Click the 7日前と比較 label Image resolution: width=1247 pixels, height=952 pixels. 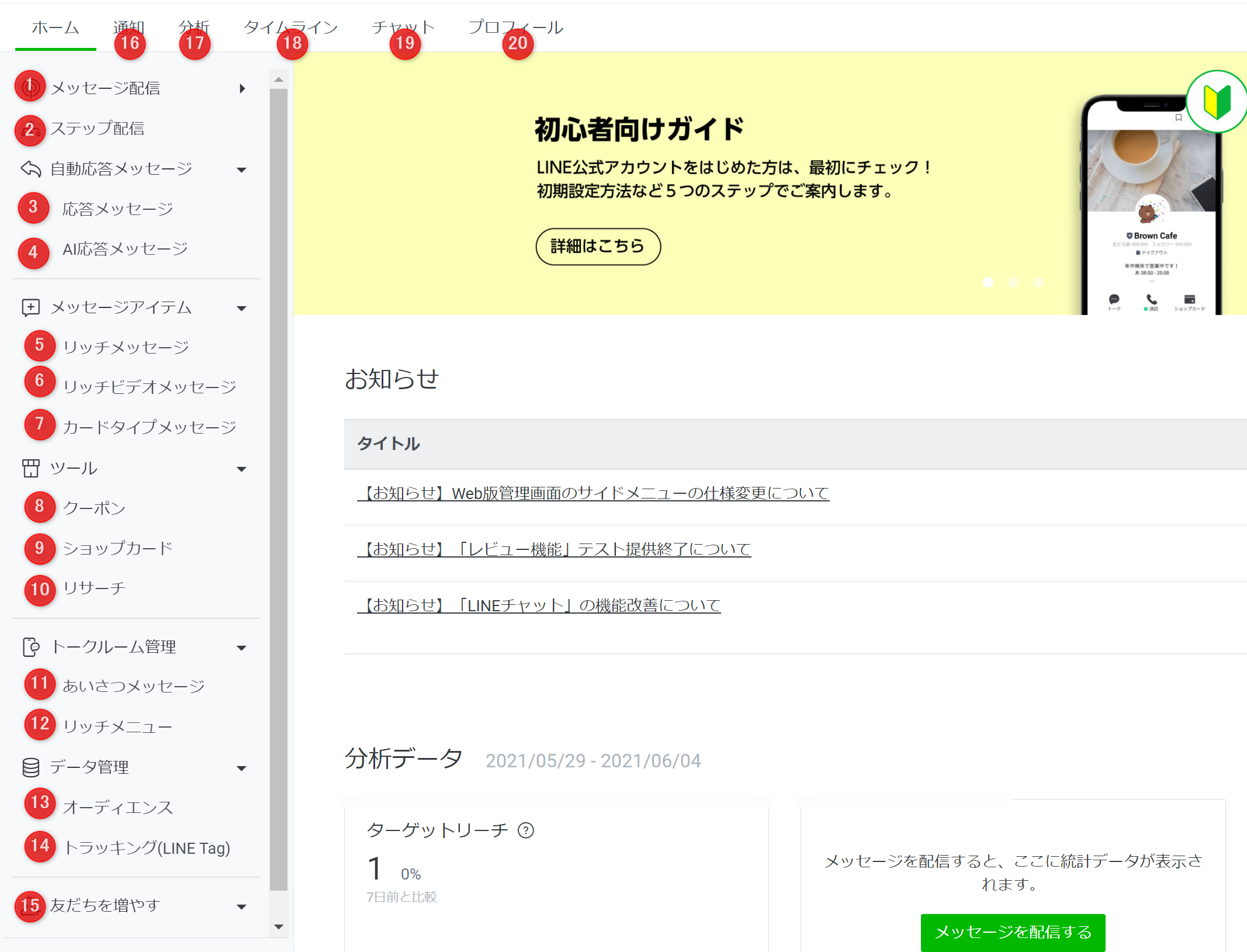click(x=402, y=897)
